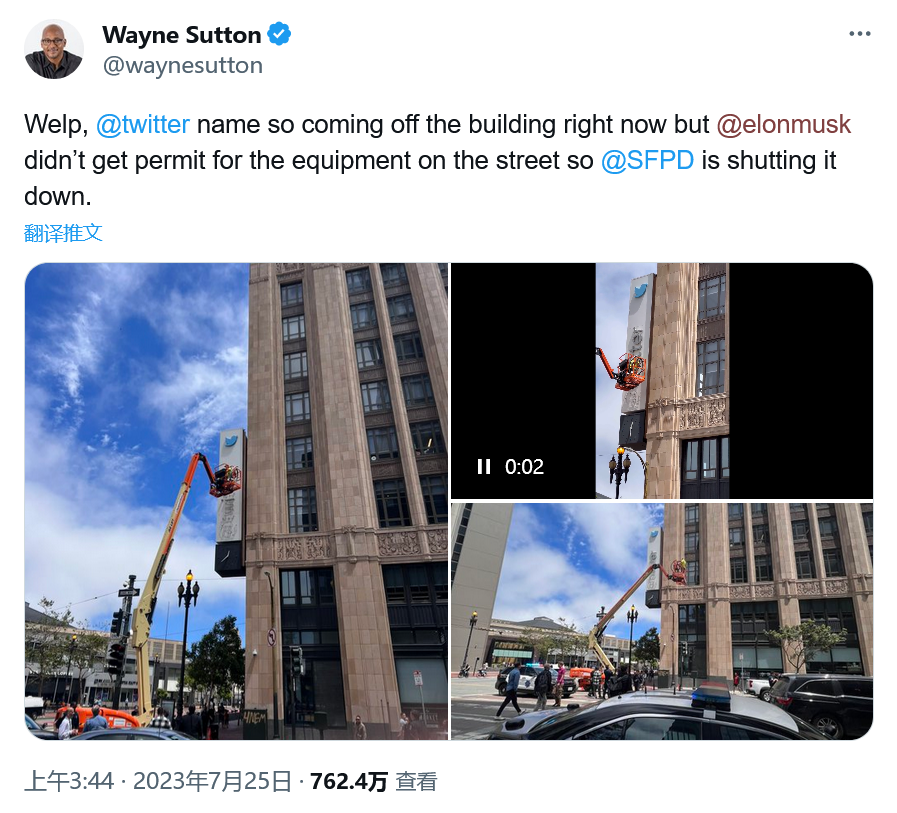Image resolution: width=897 pixels, height=813 pixels.
Task: Open the @waynesutton handle link
Action: [x=182, y=65]
